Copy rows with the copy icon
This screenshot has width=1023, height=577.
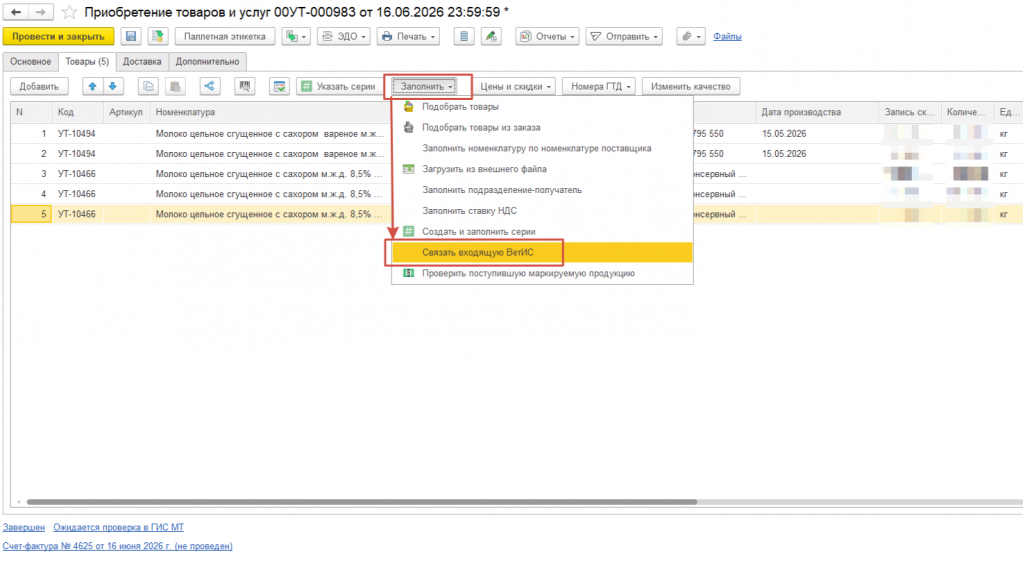pos(148,86)
